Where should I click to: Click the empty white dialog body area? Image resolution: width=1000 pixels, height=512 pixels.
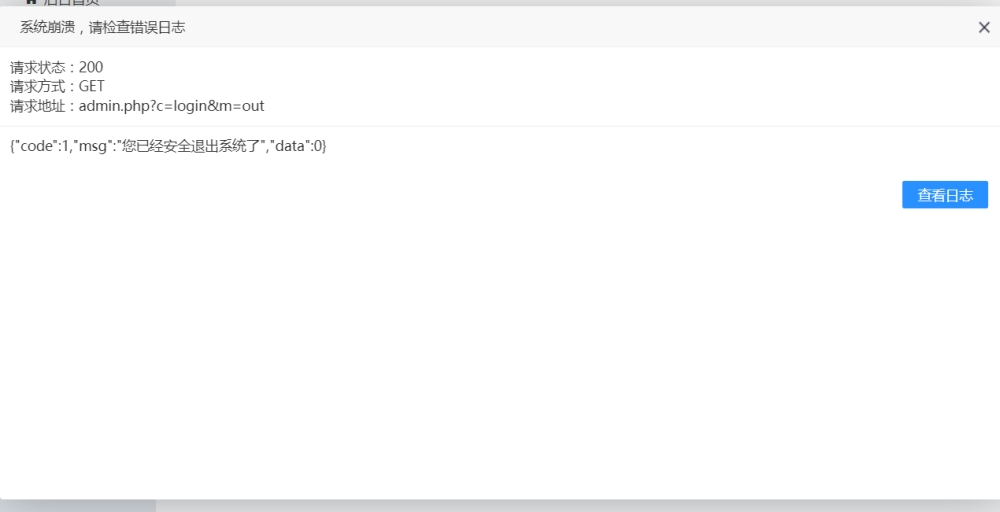pos(500,350)
